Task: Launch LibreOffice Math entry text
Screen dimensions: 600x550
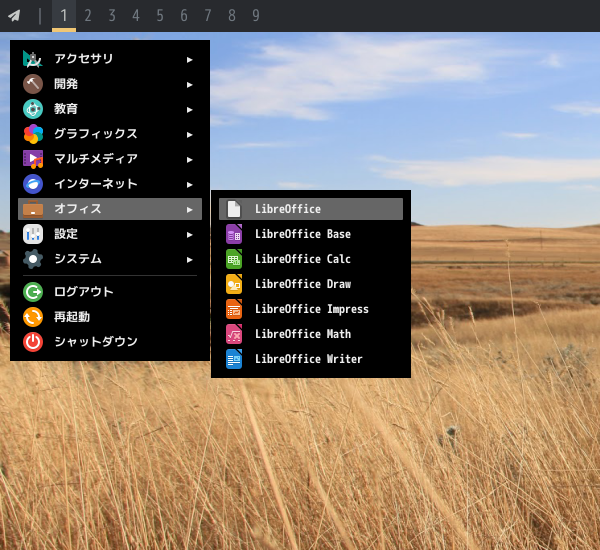Action: [x=303, y=334]
